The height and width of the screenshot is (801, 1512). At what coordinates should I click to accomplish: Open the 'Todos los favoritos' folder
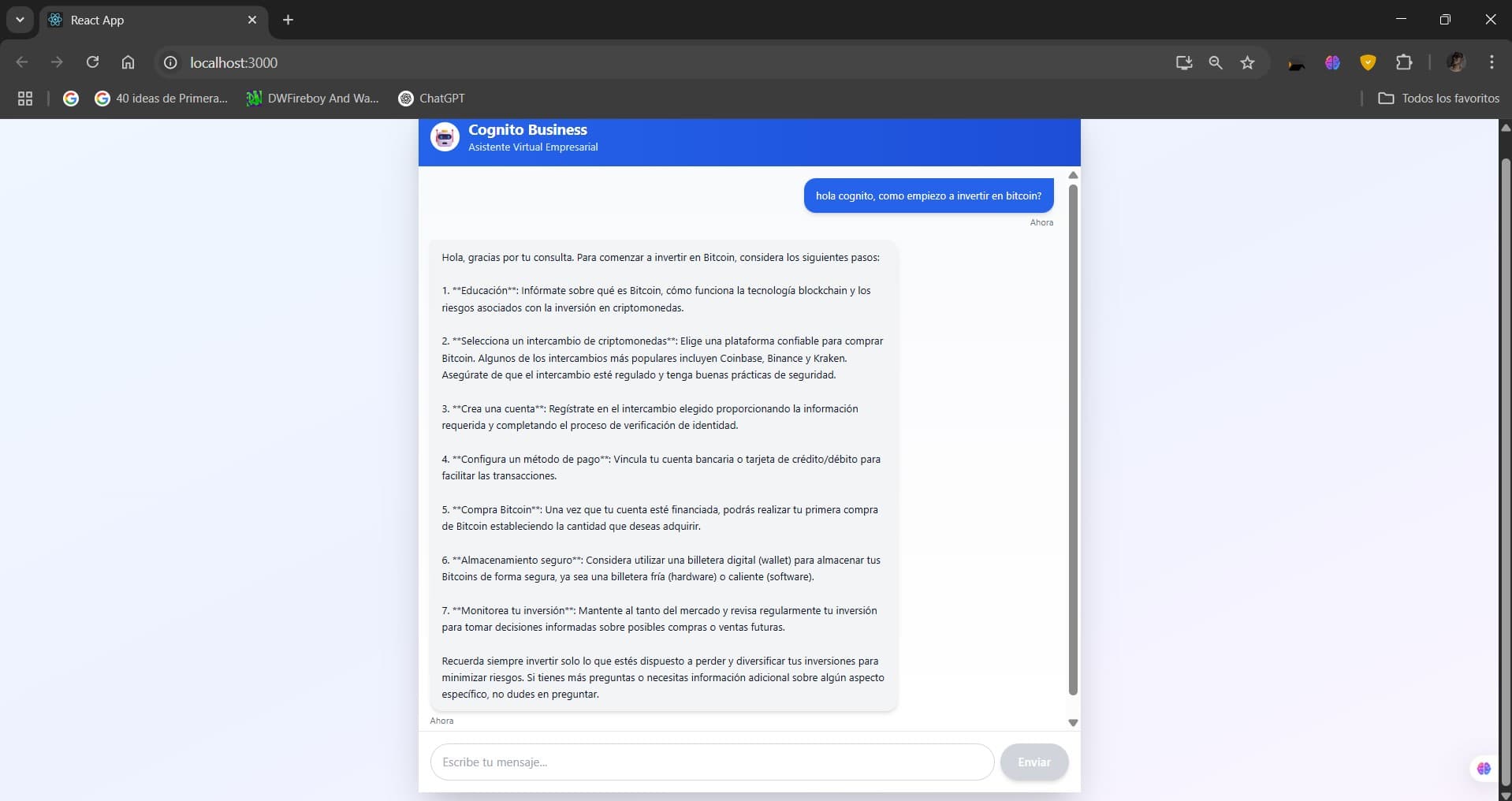click(1439, 99)
